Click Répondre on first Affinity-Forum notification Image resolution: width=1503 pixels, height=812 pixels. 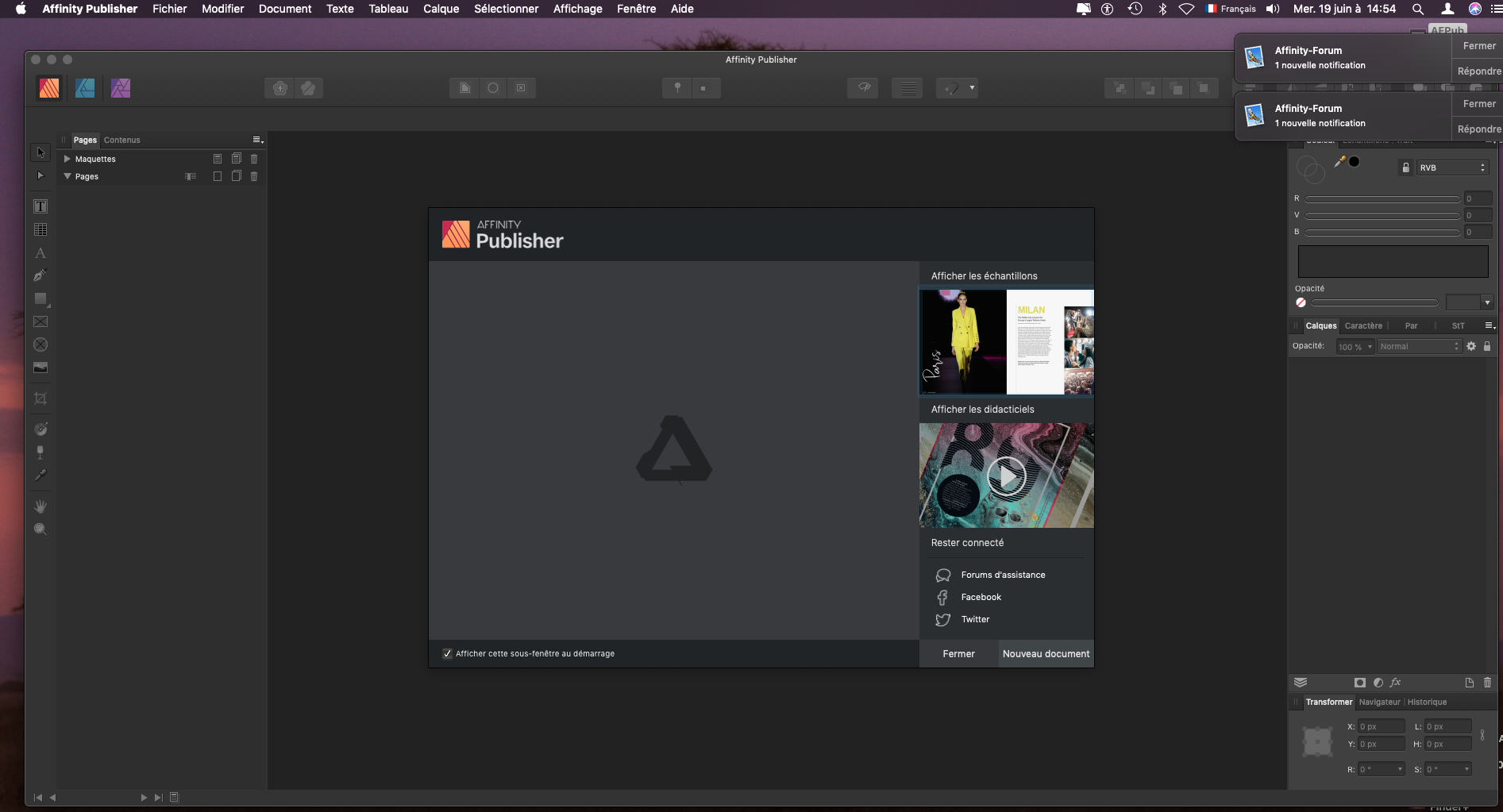(1478, 71)
